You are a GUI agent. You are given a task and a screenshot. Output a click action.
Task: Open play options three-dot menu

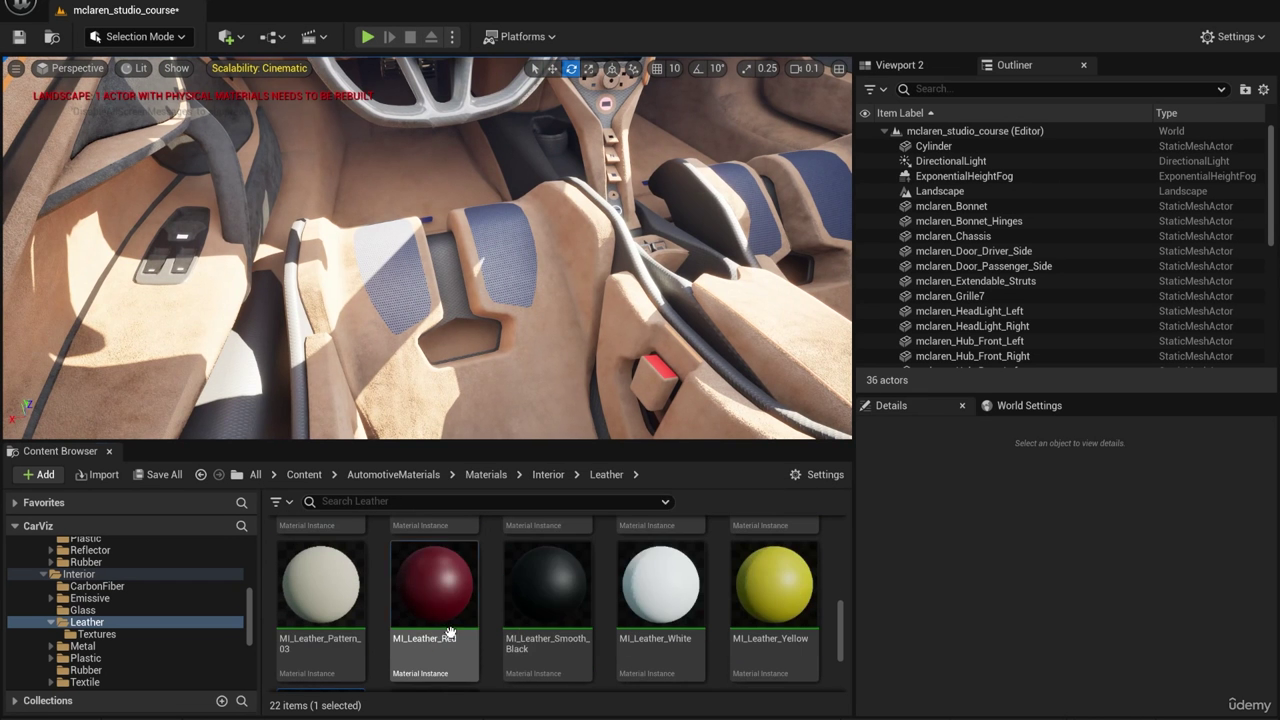pyautogui.click(x=452, y=37)
